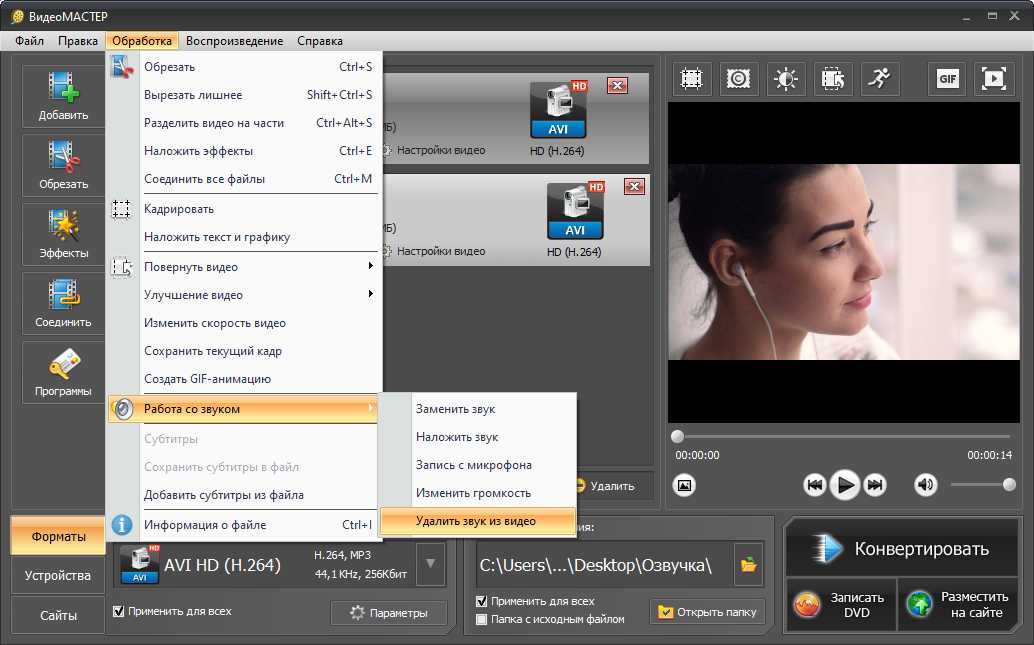
Task: Open the output format dropdown arrow
Action: point(431,564)
